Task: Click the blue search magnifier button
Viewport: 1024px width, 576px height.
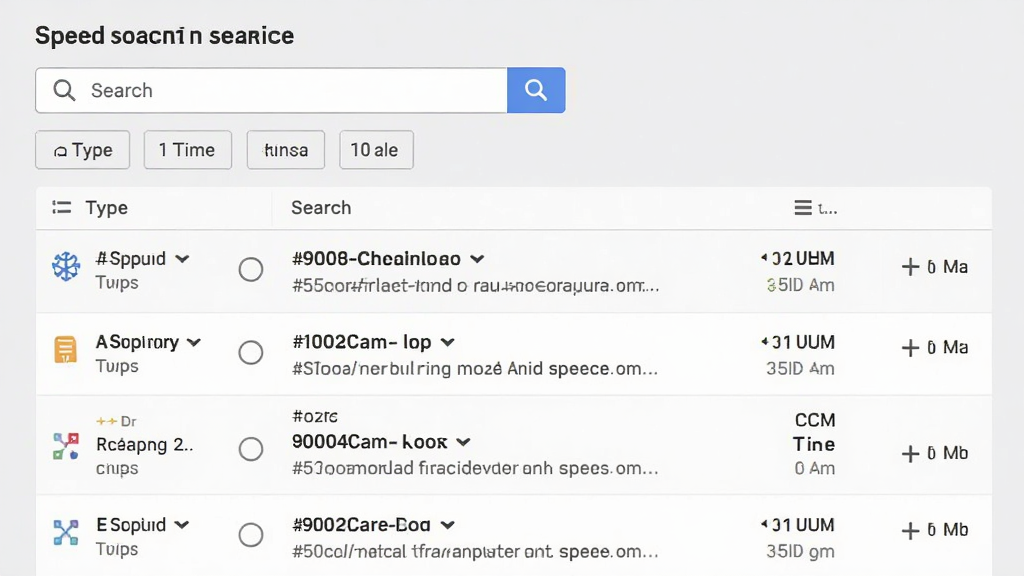Action: pyautogui.click(x=536, y=90)
